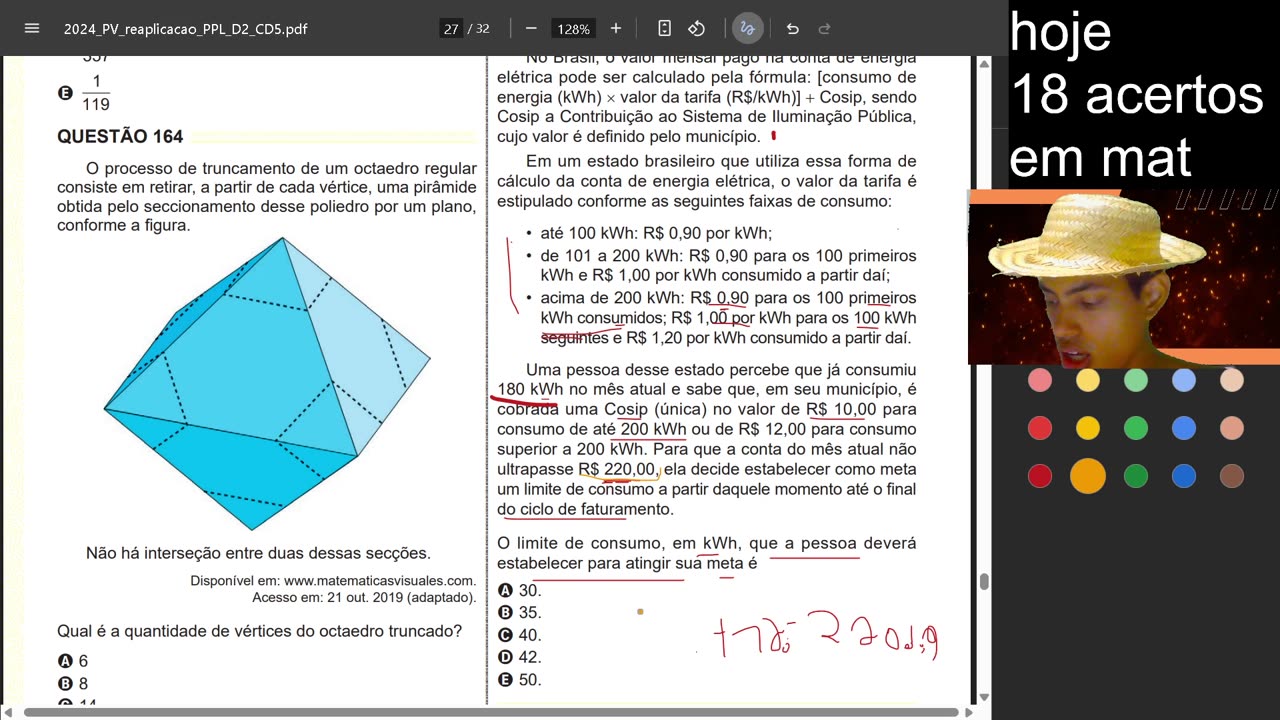Click the 128% zoom level field

tap(573, 29)
